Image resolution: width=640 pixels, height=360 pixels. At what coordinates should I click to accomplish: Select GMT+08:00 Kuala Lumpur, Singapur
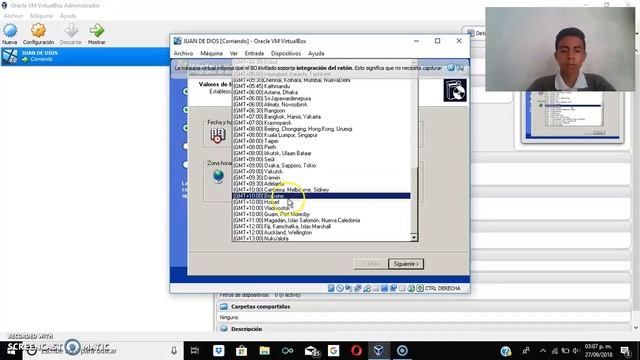pos(321,135)
